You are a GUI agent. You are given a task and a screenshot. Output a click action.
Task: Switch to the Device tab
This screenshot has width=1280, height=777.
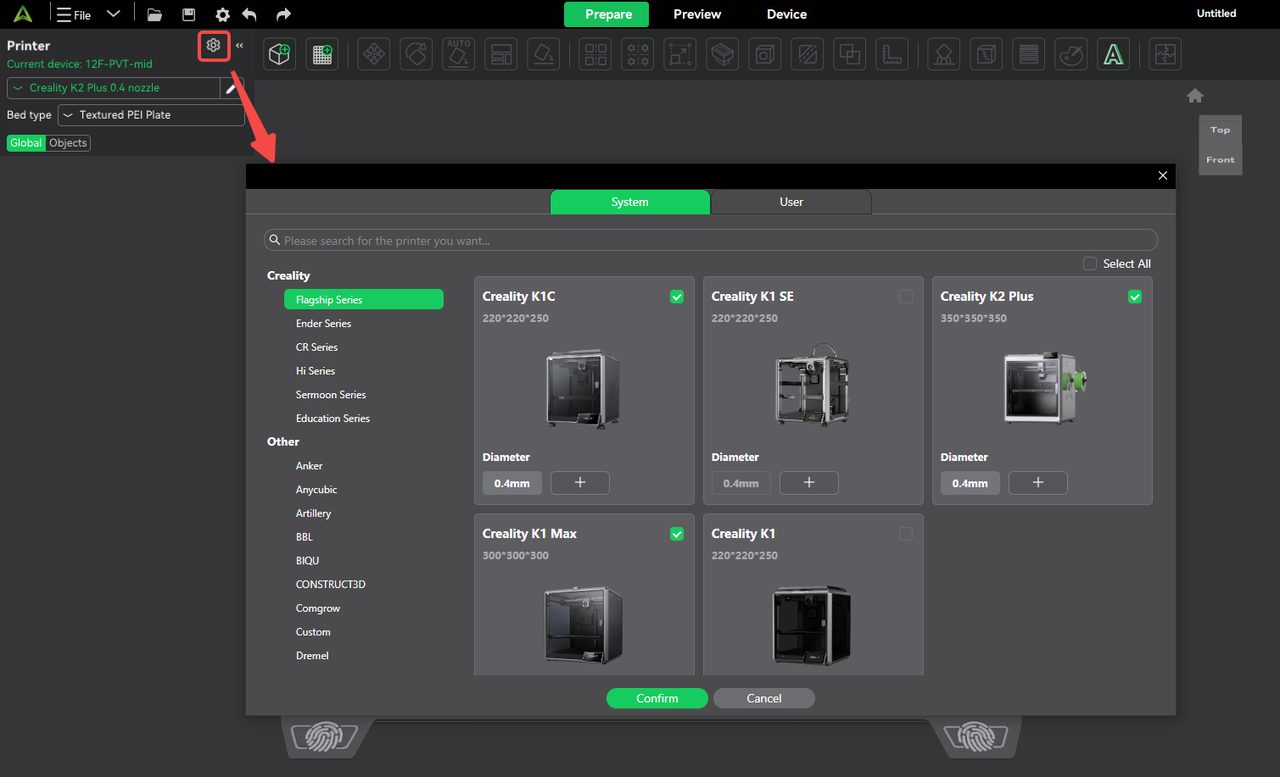787,14
